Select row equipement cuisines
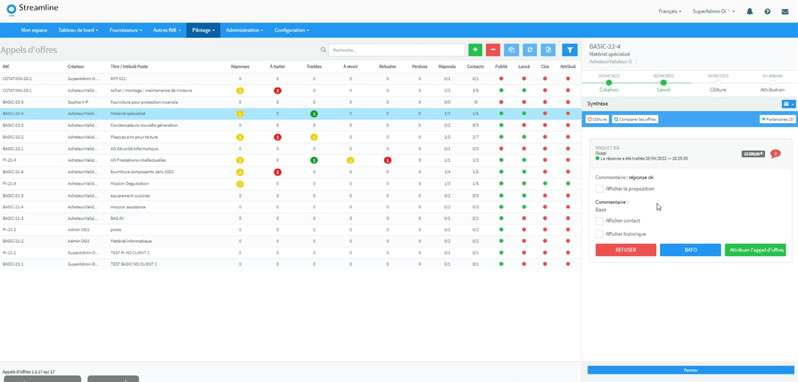 coord(290,195)
